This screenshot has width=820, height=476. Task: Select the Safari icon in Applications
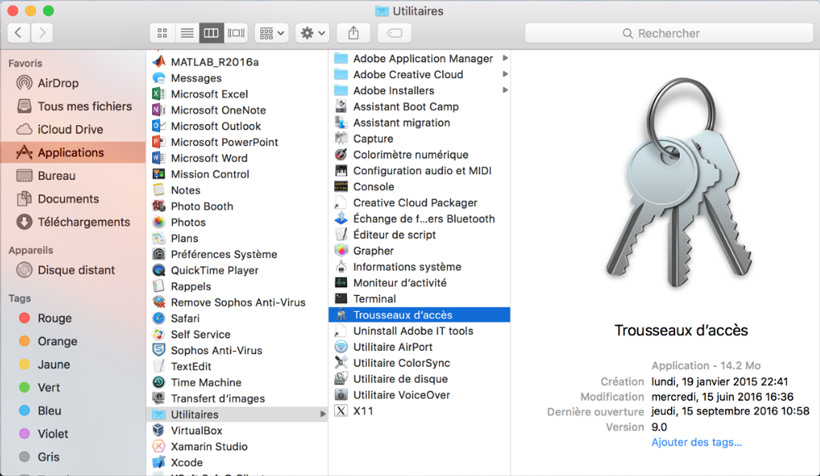159,319
